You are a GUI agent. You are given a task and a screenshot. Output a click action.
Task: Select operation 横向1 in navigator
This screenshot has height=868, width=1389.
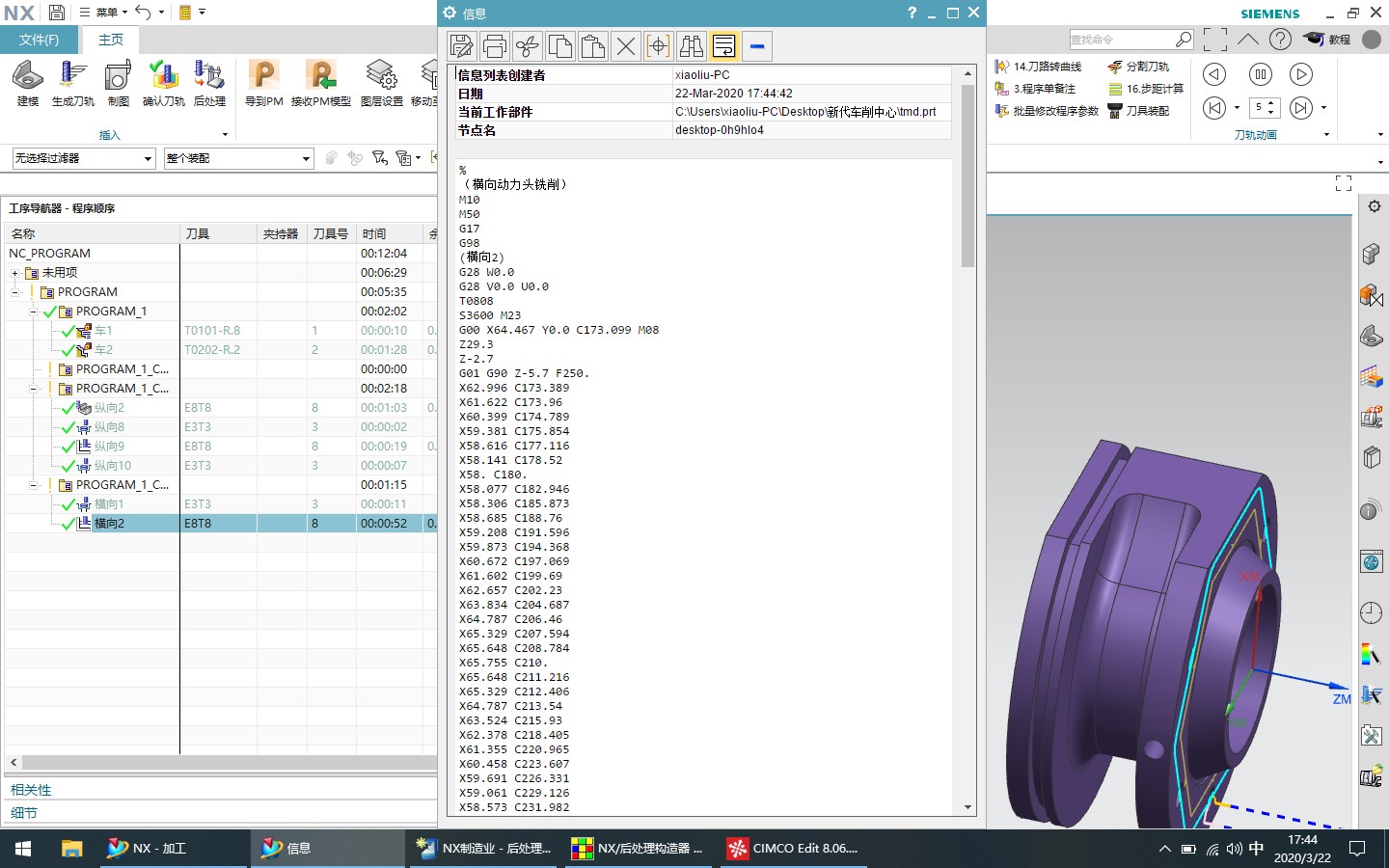coord(109,504)
